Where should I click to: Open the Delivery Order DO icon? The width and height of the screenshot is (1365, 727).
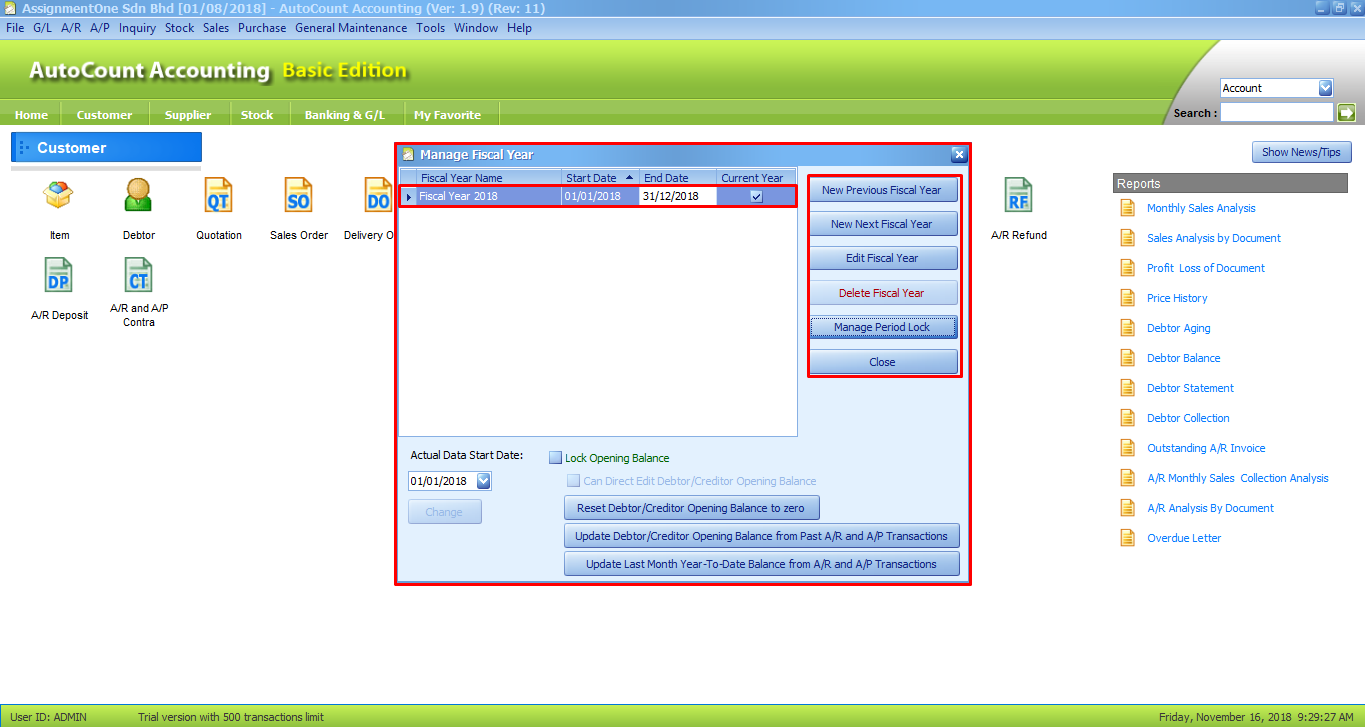point(378,195)
